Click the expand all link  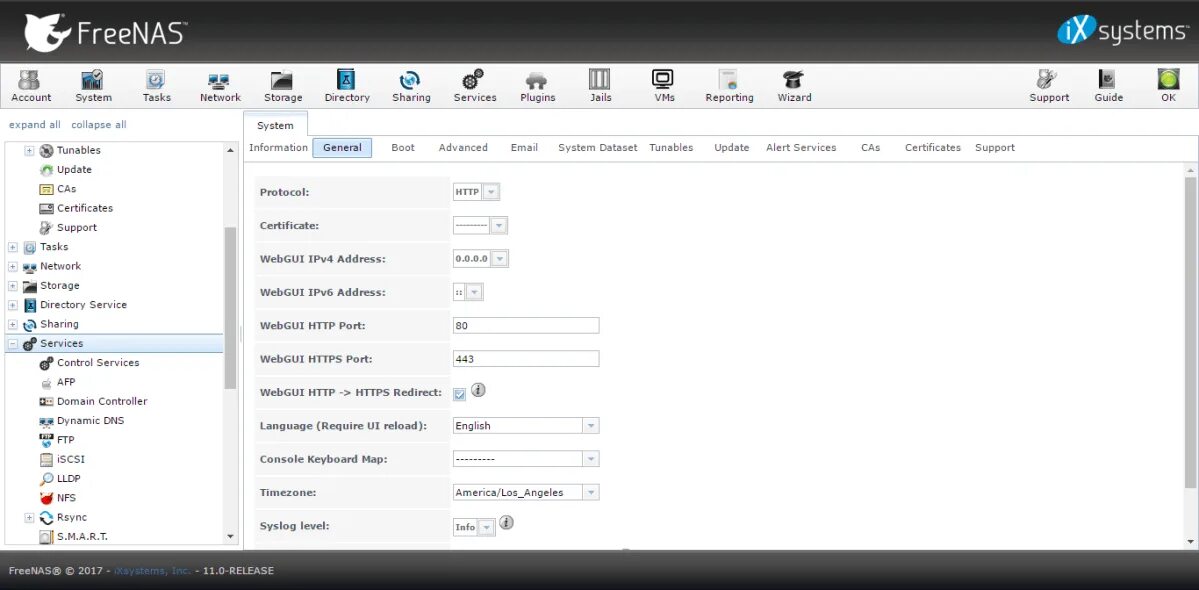tap(35, 125)
